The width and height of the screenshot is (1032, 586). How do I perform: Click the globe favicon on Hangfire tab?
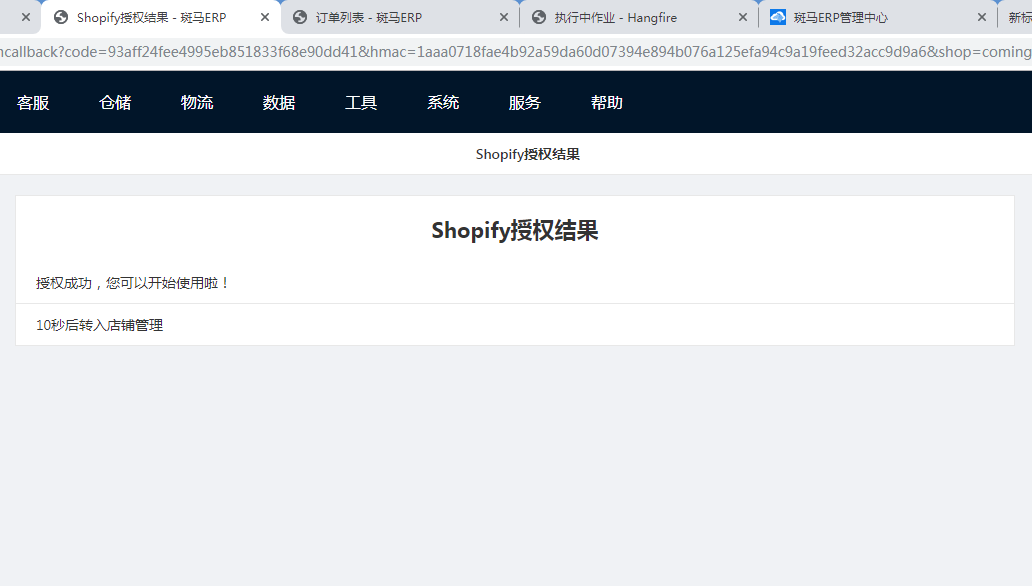pos(539,17)
